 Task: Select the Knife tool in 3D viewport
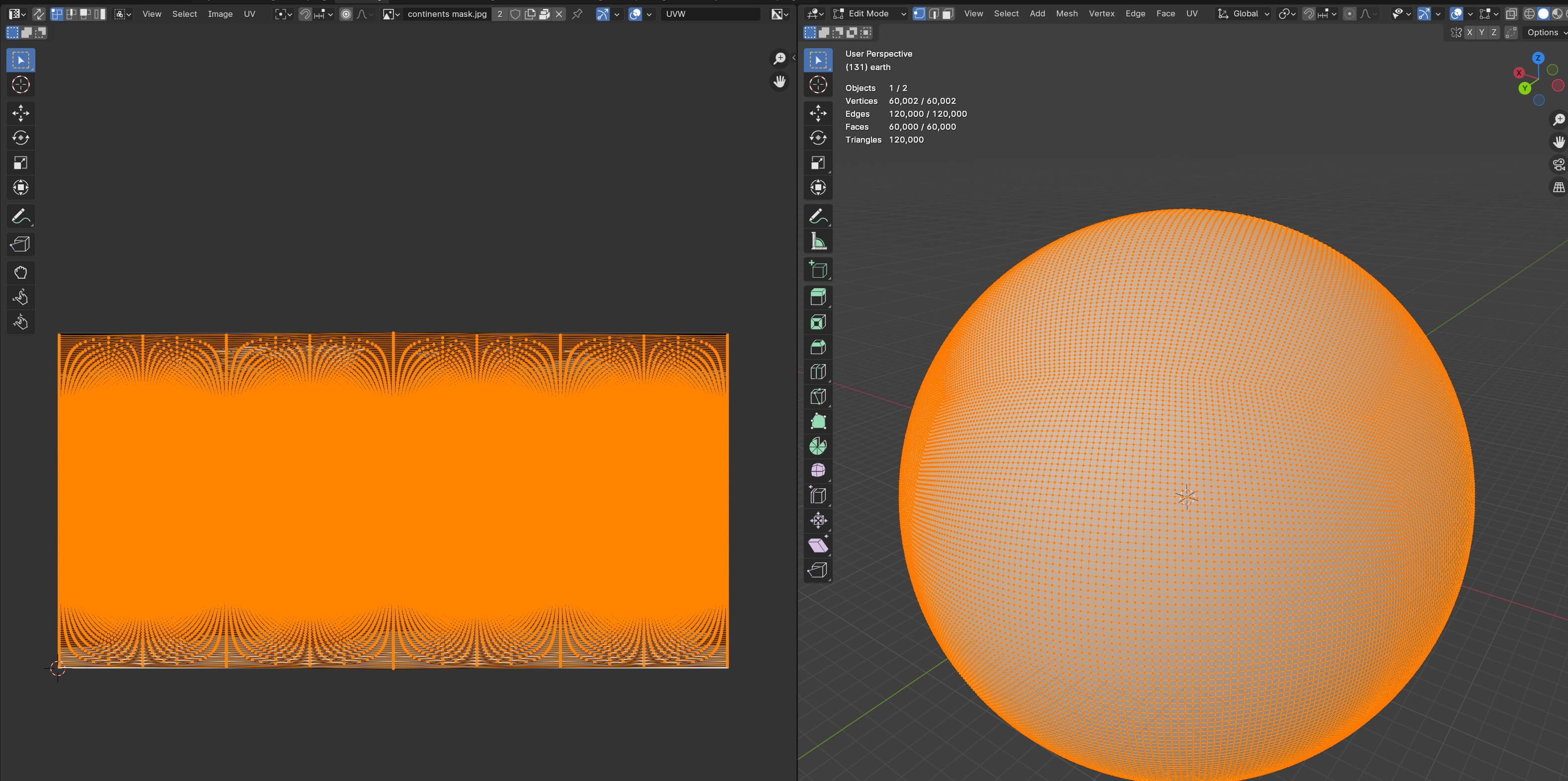[x=818, y=396]
